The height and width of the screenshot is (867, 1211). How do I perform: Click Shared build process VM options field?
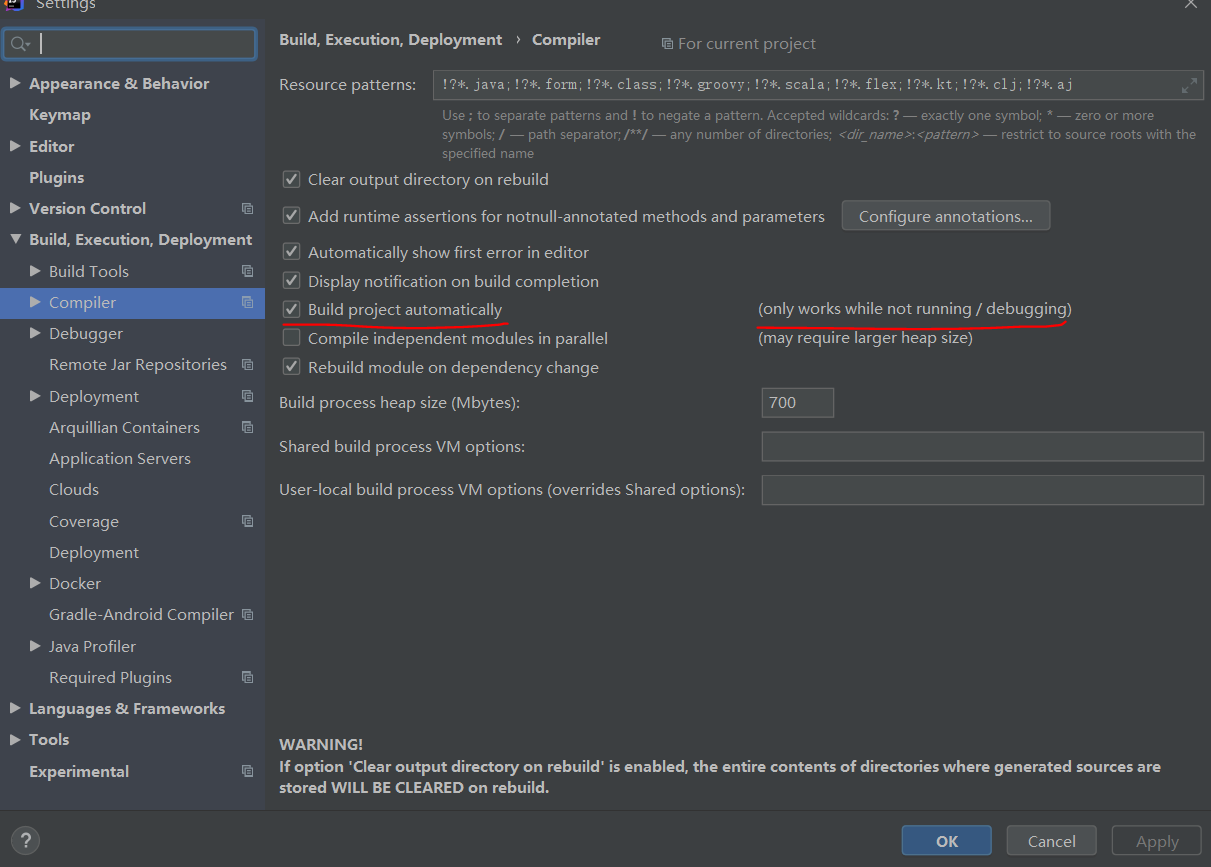[982, 447]
